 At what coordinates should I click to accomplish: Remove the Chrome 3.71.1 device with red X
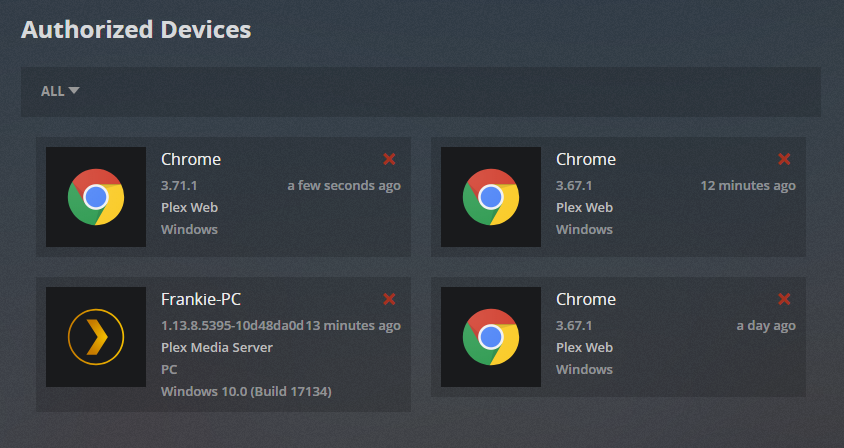click(390, 159)
